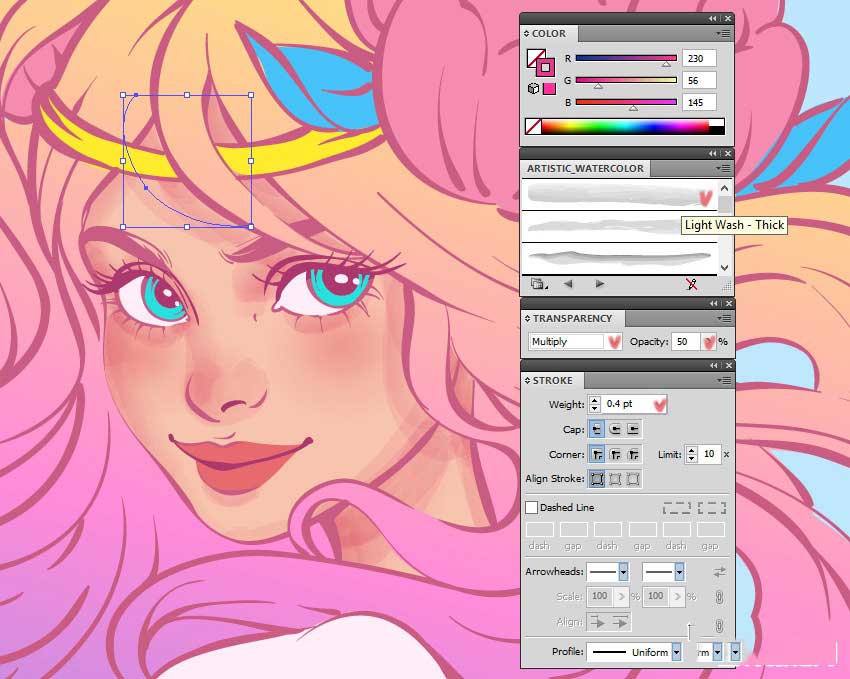Open the end Arrowheads dropdown

pyautogui.click(x=679, y=572)
